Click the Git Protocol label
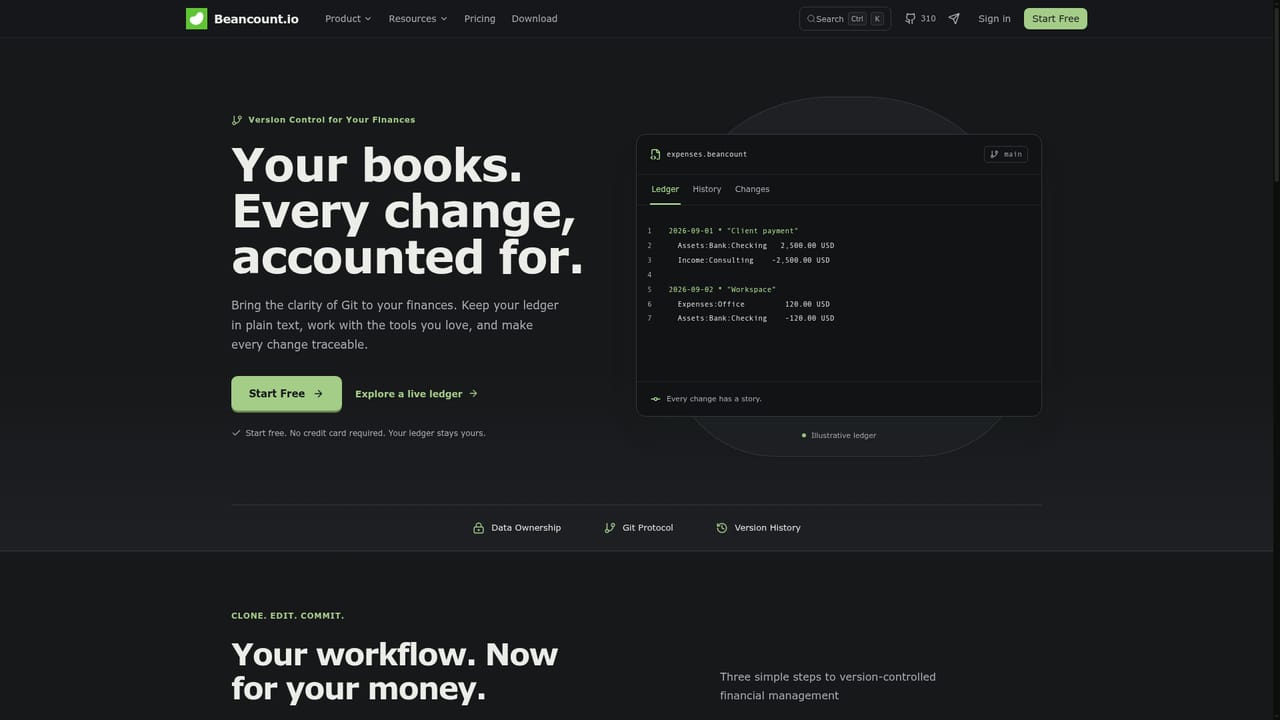Image resolution: width=1280 pixels, height=720 pixels. (648, 528)
